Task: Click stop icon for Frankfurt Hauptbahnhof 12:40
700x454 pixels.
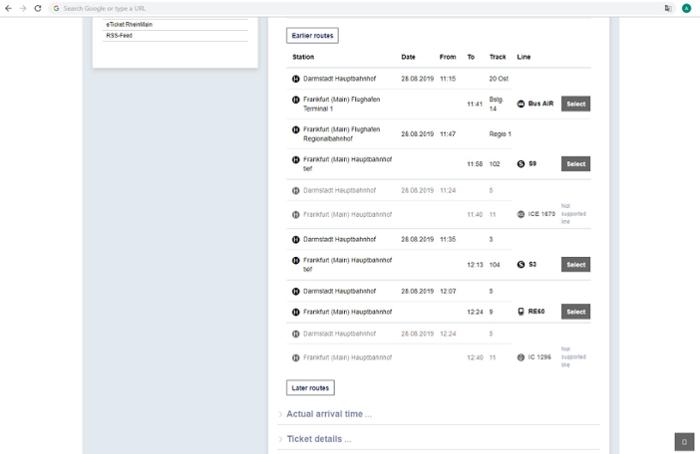Action: [296, 358]
